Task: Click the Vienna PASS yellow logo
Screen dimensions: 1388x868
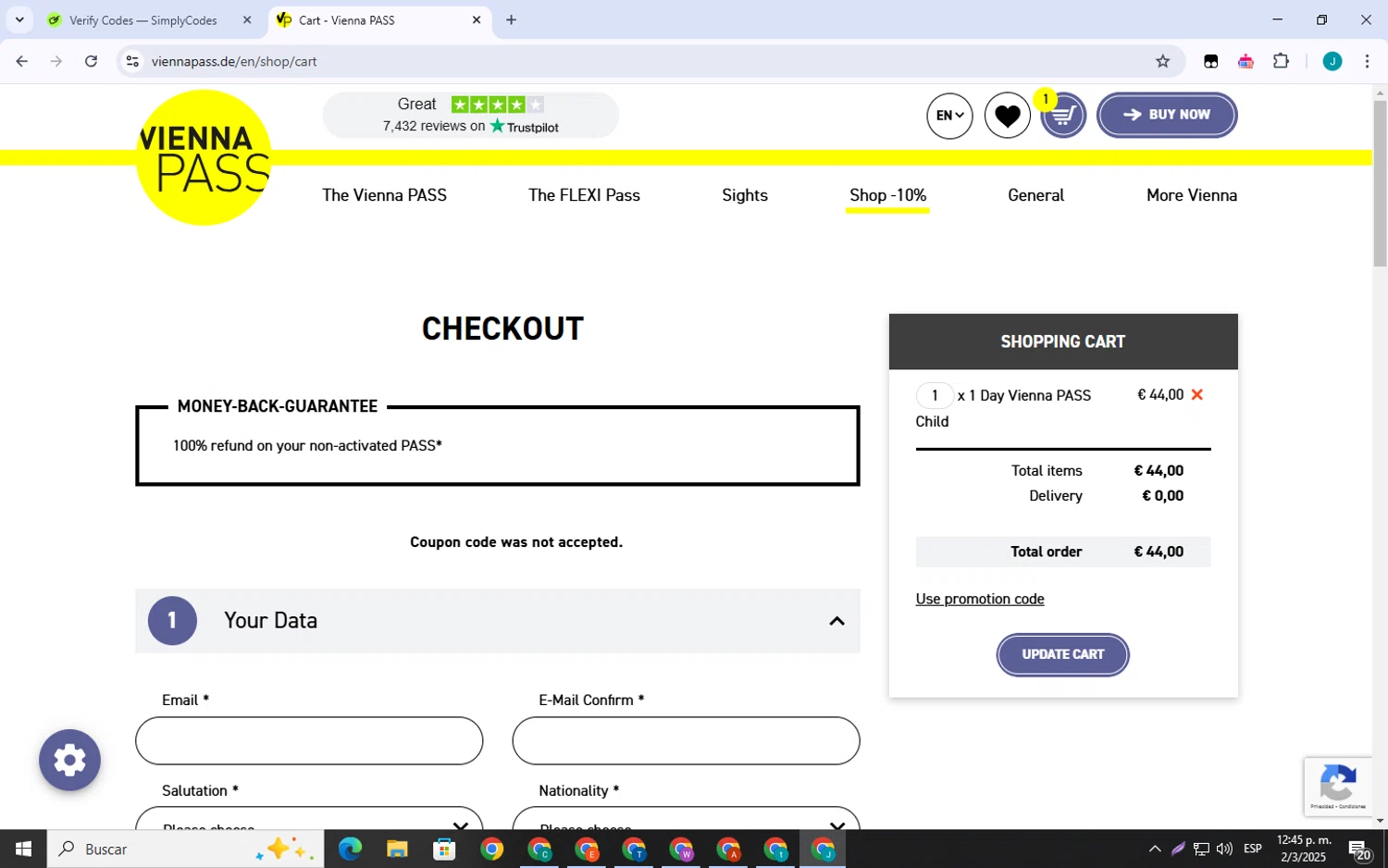Action: pos(204,157)
